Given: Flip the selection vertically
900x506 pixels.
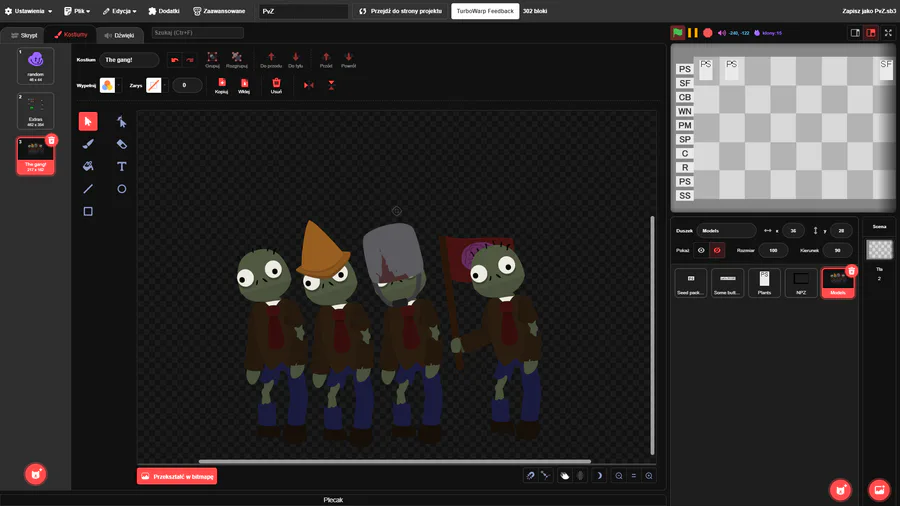Looking at the screenshot, I should tap(331, 85).
